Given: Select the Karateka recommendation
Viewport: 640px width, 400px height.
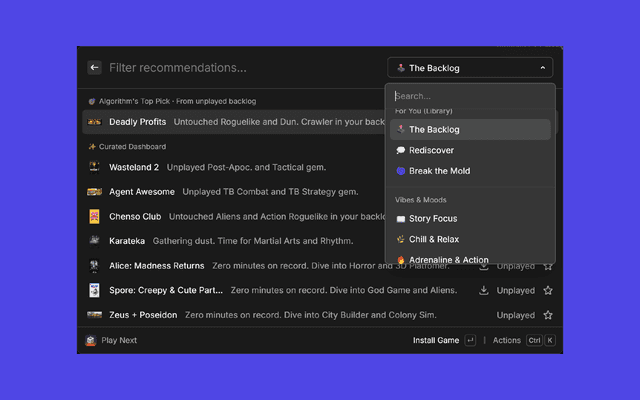Looking at the screenshot, I should (234, 241).
